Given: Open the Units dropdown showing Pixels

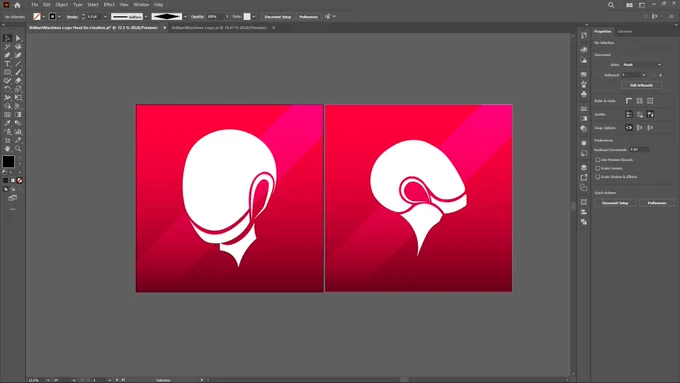Looking at the screenshot, I should [642, 65].
